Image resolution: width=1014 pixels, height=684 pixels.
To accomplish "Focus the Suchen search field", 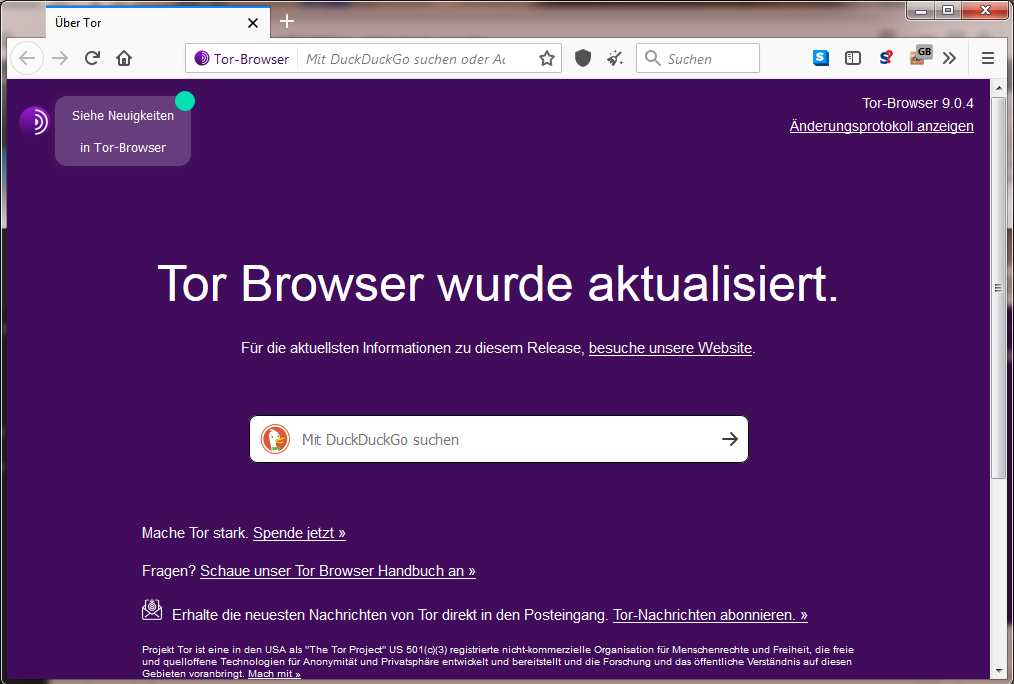I will [698, 58].
